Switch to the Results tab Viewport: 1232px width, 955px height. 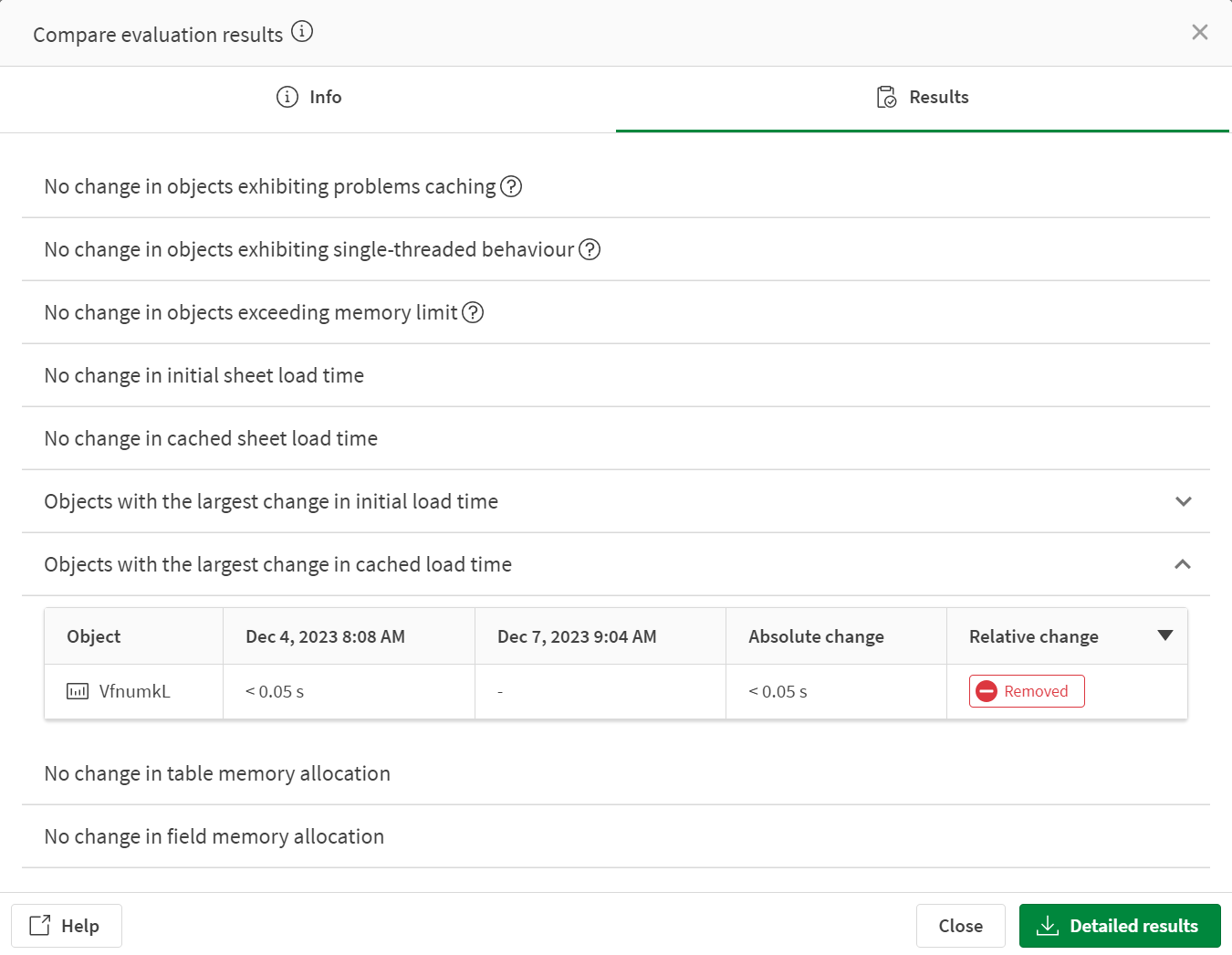tap(922, 97)
